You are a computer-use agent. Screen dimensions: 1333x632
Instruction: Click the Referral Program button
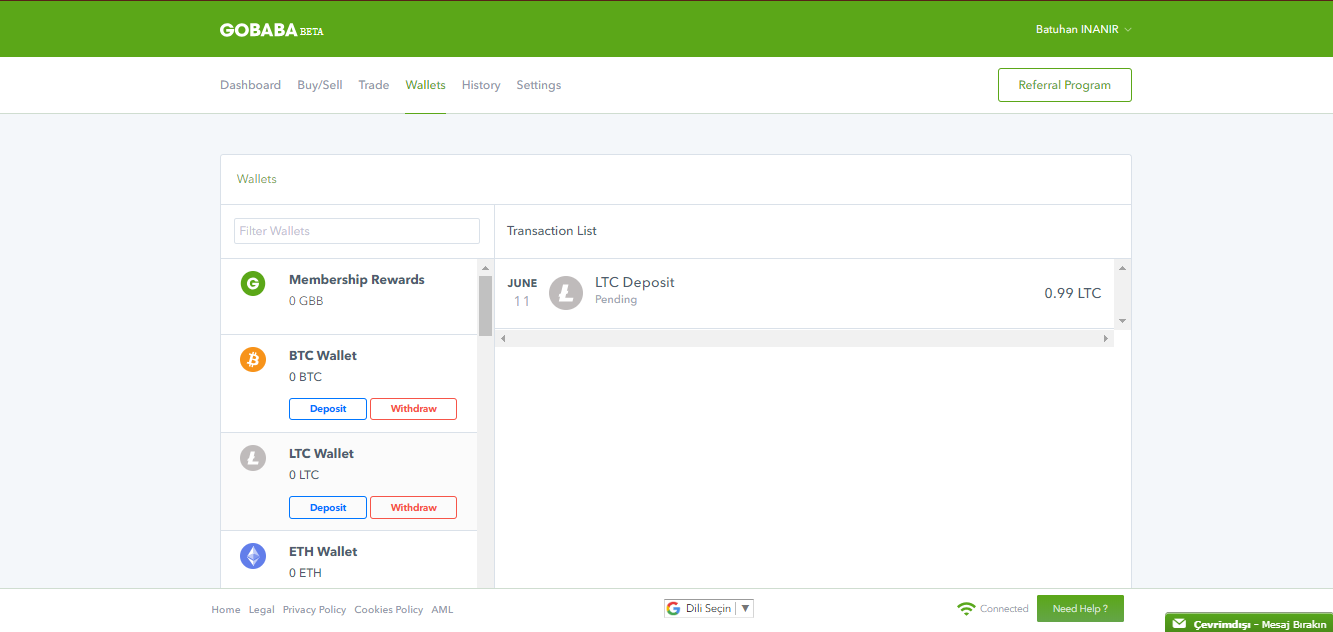click(1065, 85)
